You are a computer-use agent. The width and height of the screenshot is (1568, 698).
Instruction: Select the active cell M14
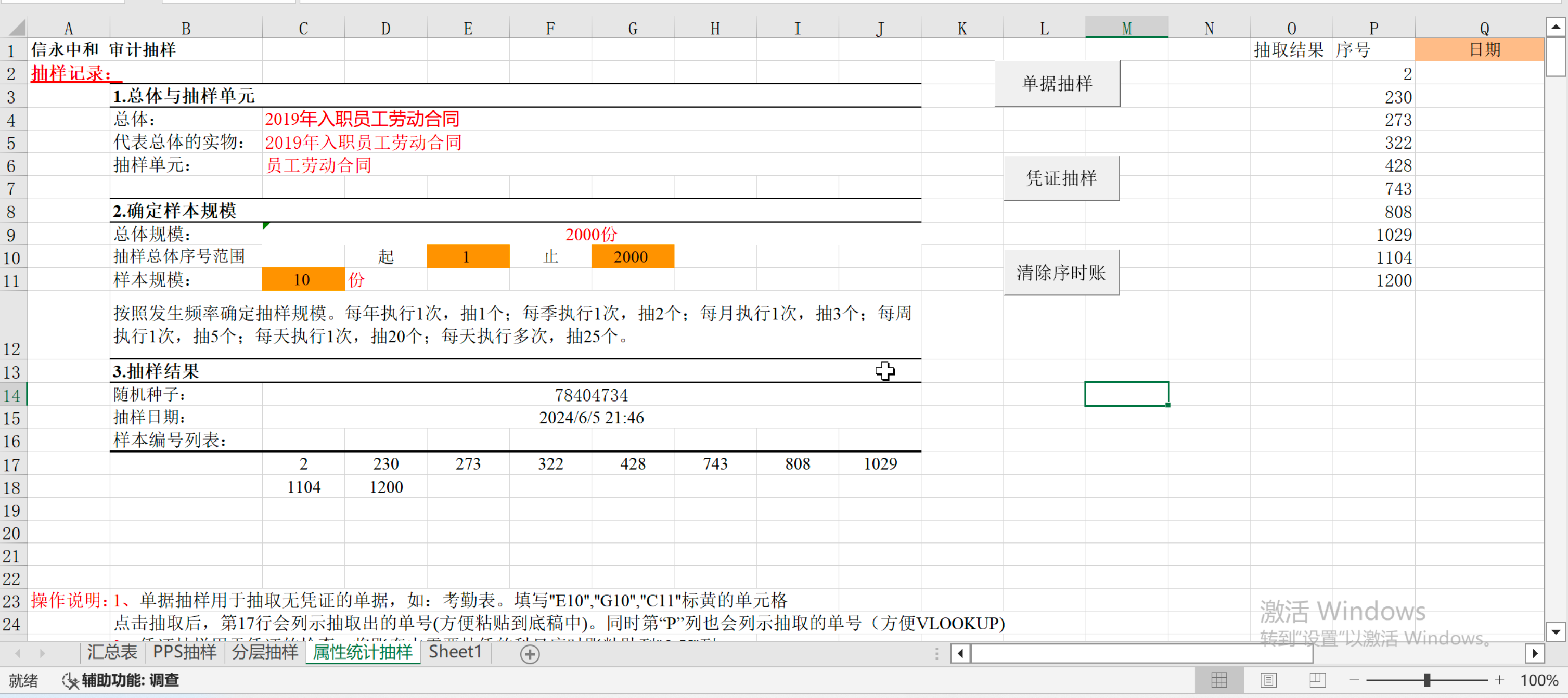pos(1127,394)
